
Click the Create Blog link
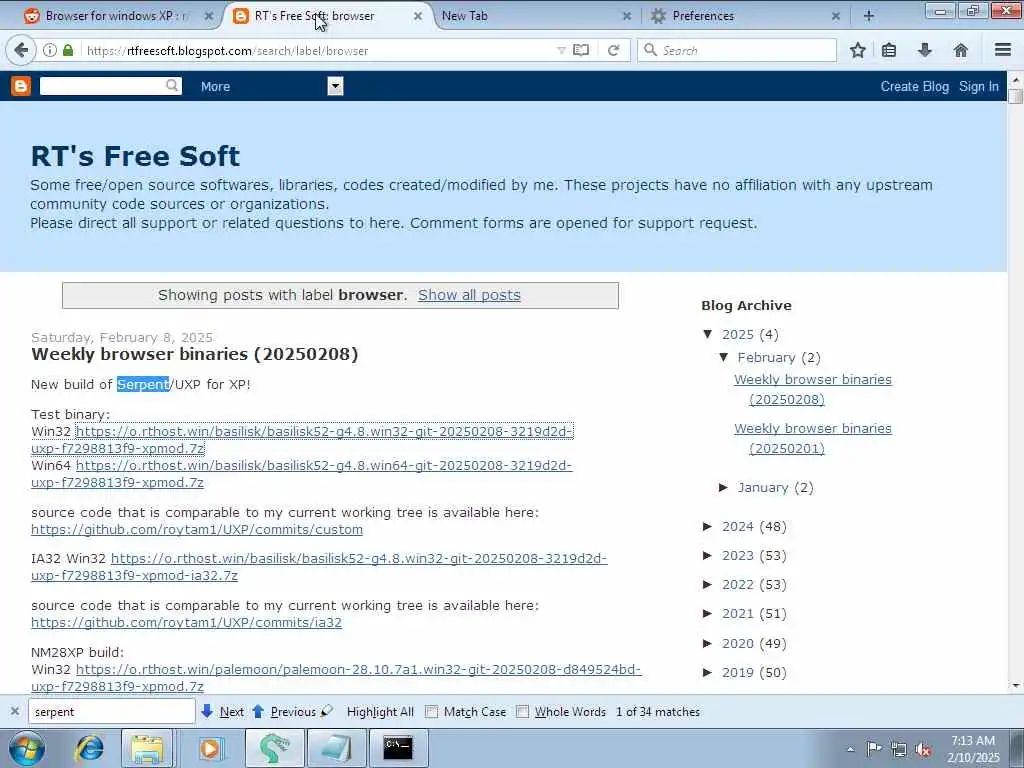pyautogui.click(x=914, y=86)
